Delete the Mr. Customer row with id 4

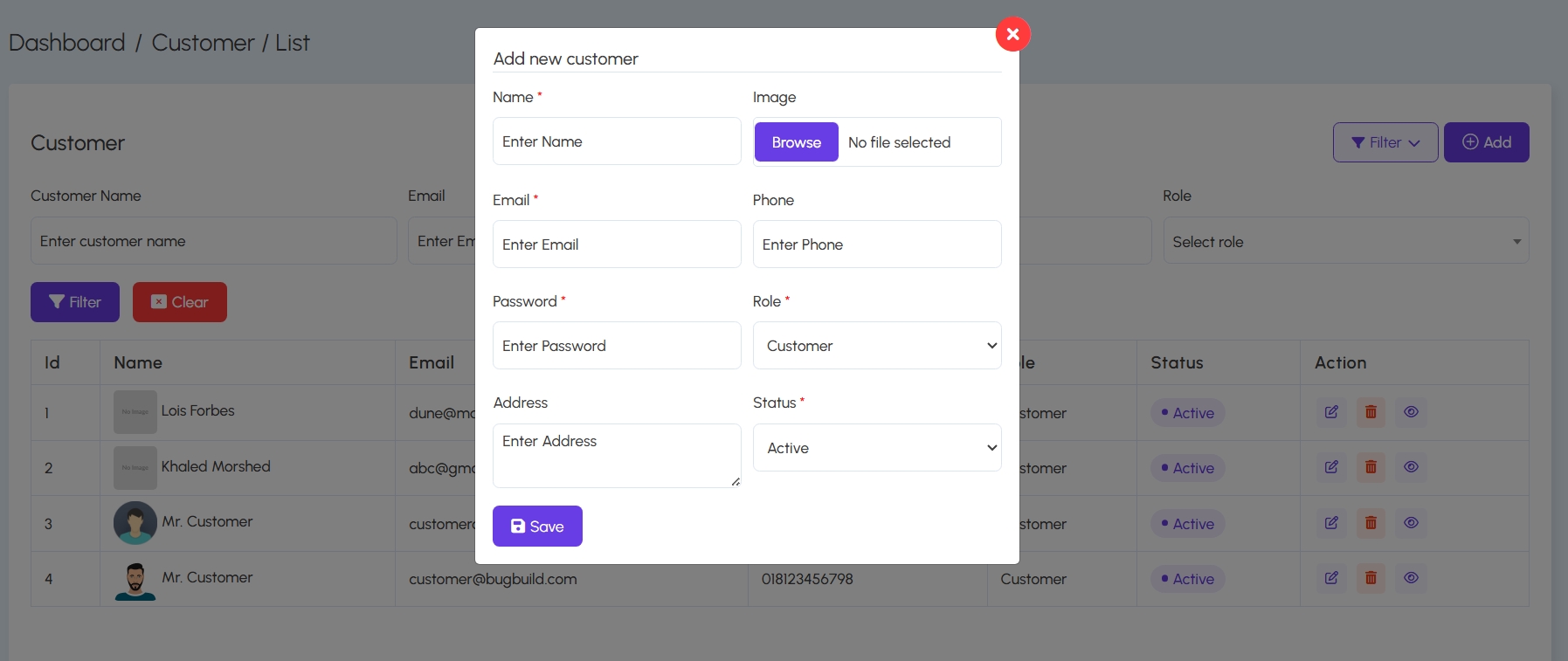tap(1371, 578)
